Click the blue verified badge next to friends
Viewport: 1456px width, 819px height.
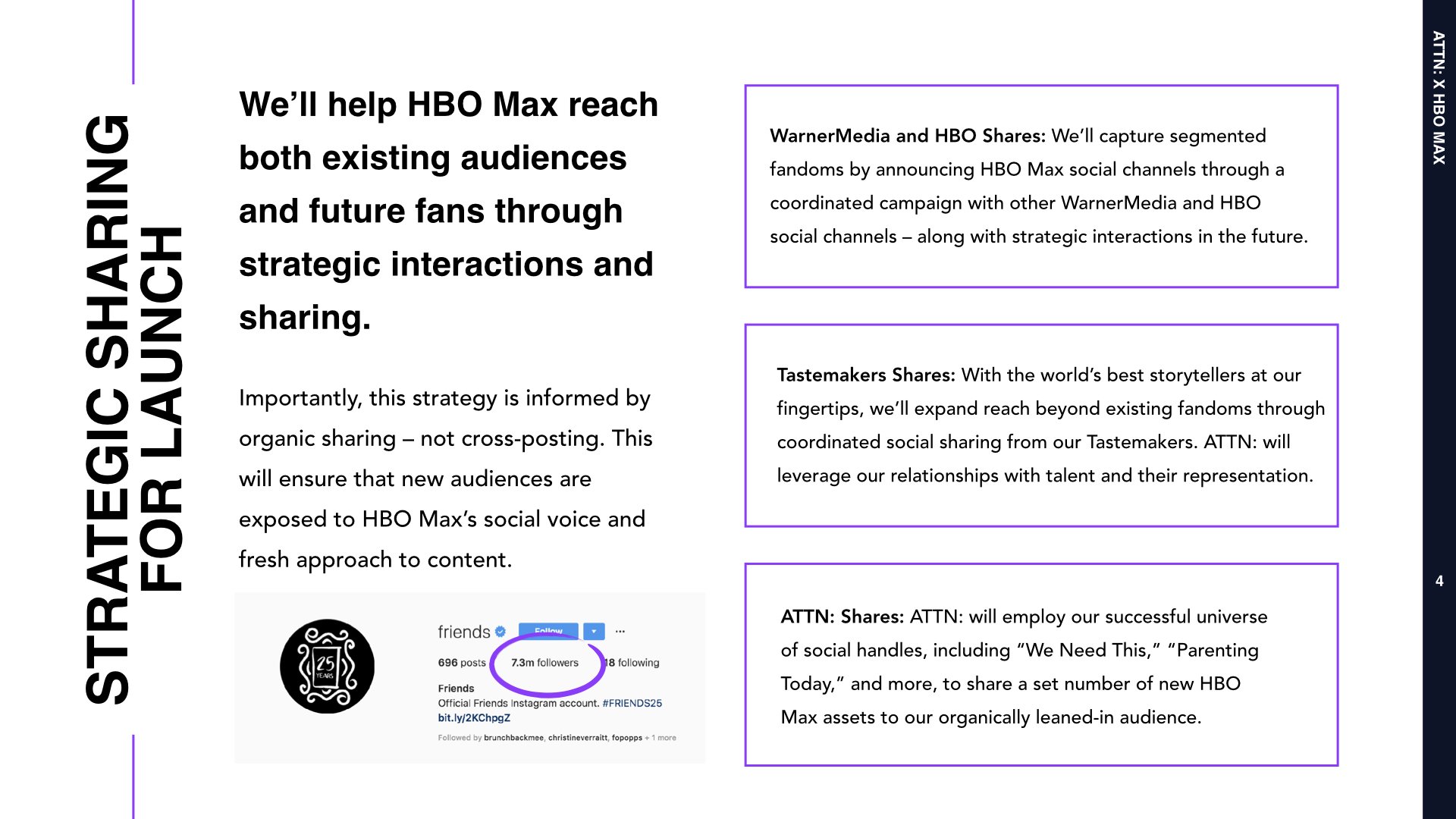point(500,632)
